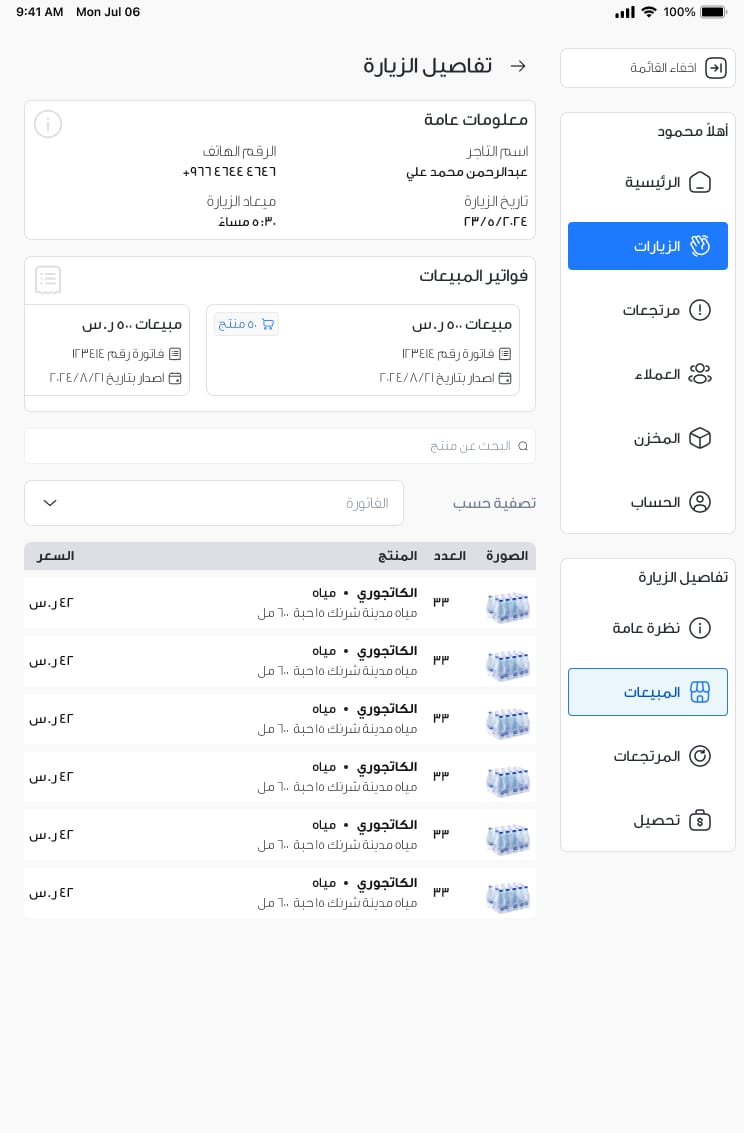Select the المبيعات tab

click(x=648, y=692)
